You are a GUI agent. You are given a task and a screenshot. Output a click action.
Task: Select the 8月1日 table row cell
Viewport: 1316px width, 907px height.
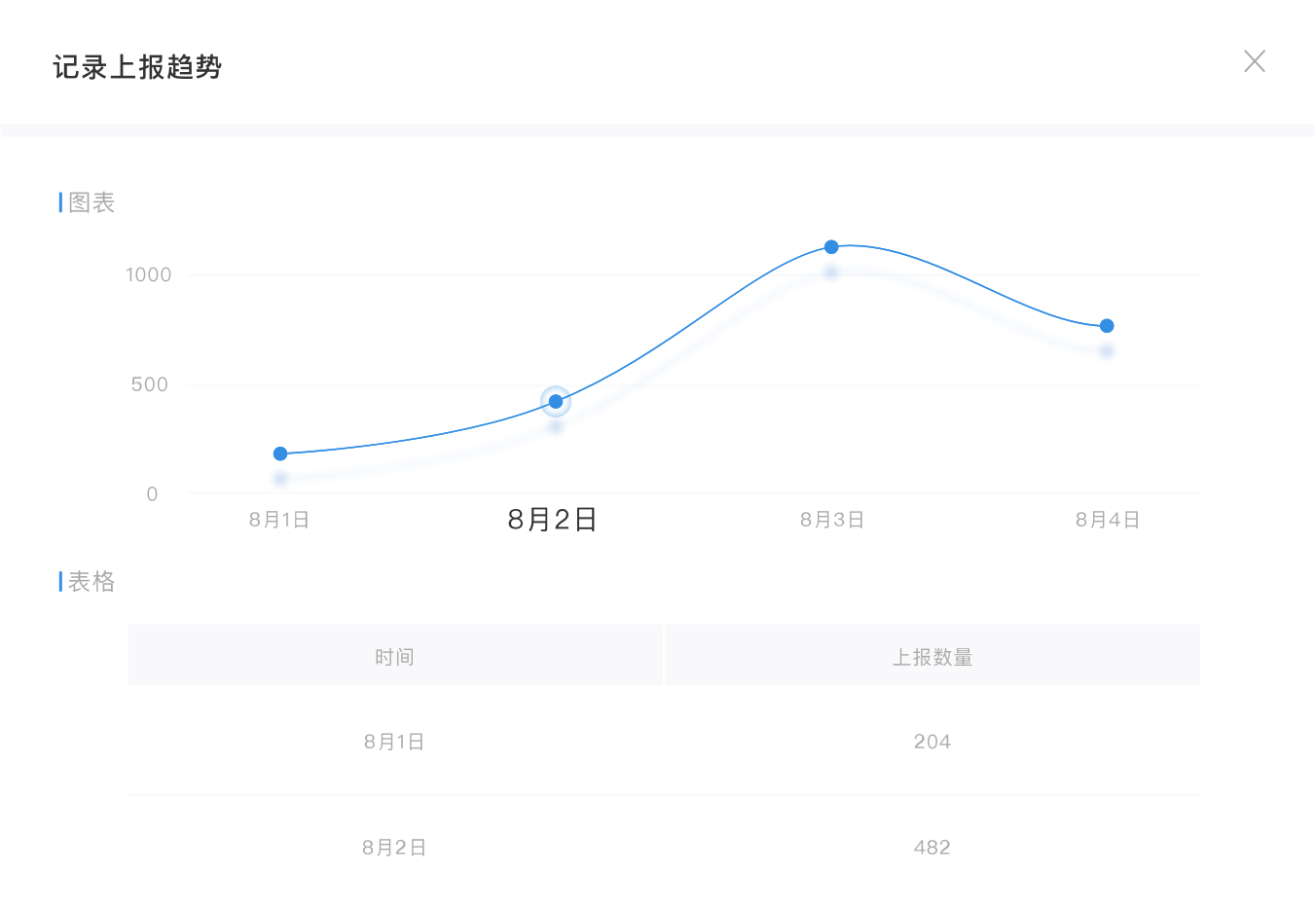394,742
